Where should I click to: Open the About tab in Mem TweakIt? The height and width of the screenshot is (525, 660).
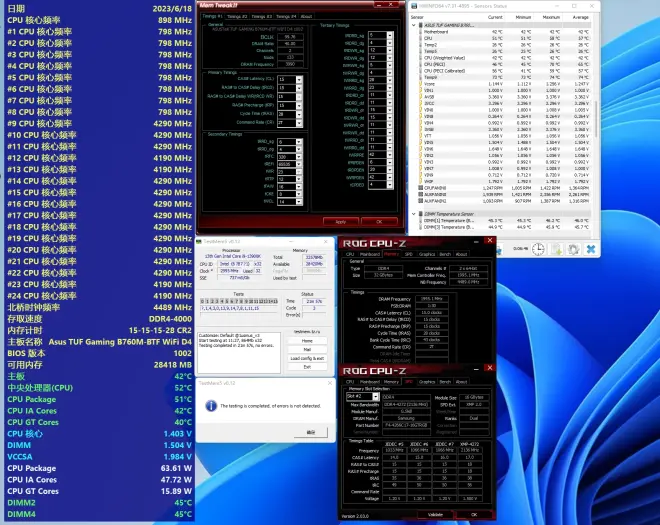308,16
